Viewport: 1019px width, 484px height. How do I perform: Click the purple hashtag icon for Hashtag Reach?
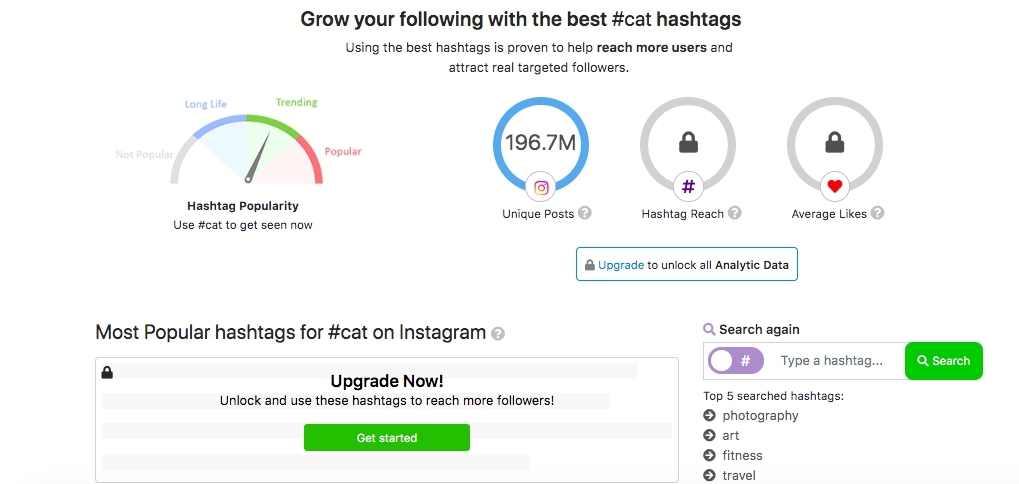[x=688, y=187]
